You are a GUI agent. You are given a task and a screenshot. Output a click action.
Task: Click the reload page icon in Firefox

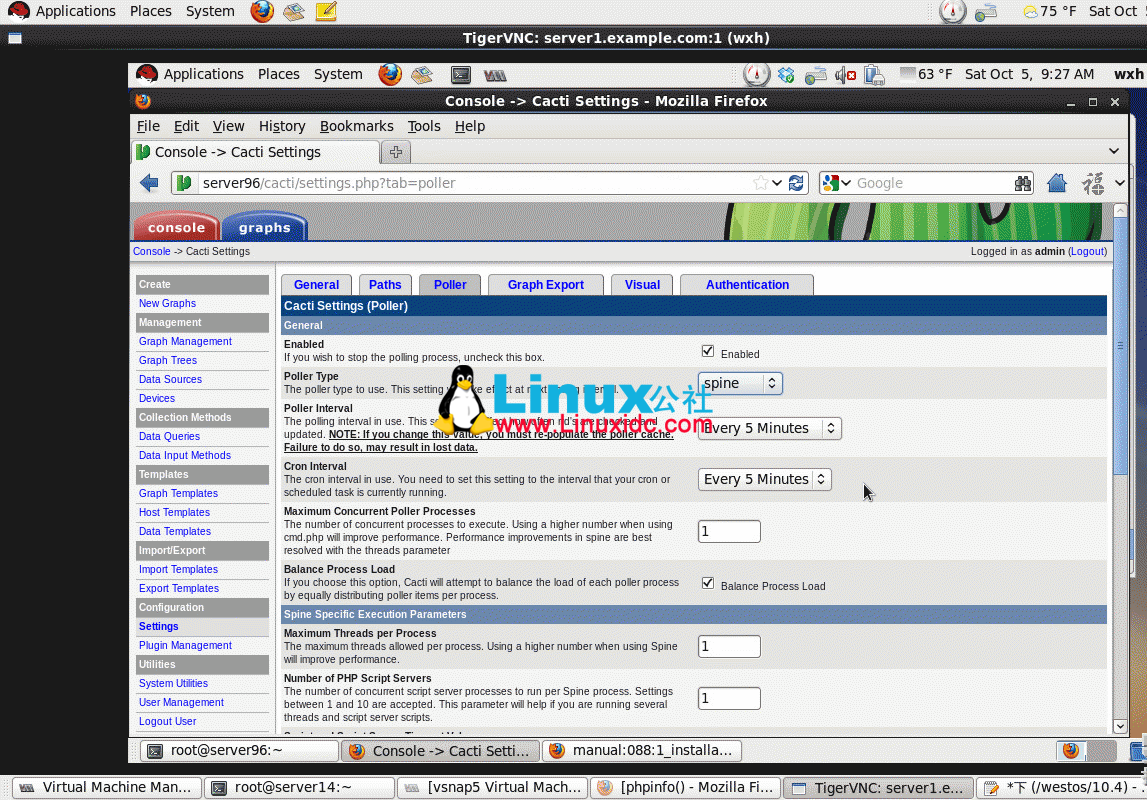tap(797, 182)
